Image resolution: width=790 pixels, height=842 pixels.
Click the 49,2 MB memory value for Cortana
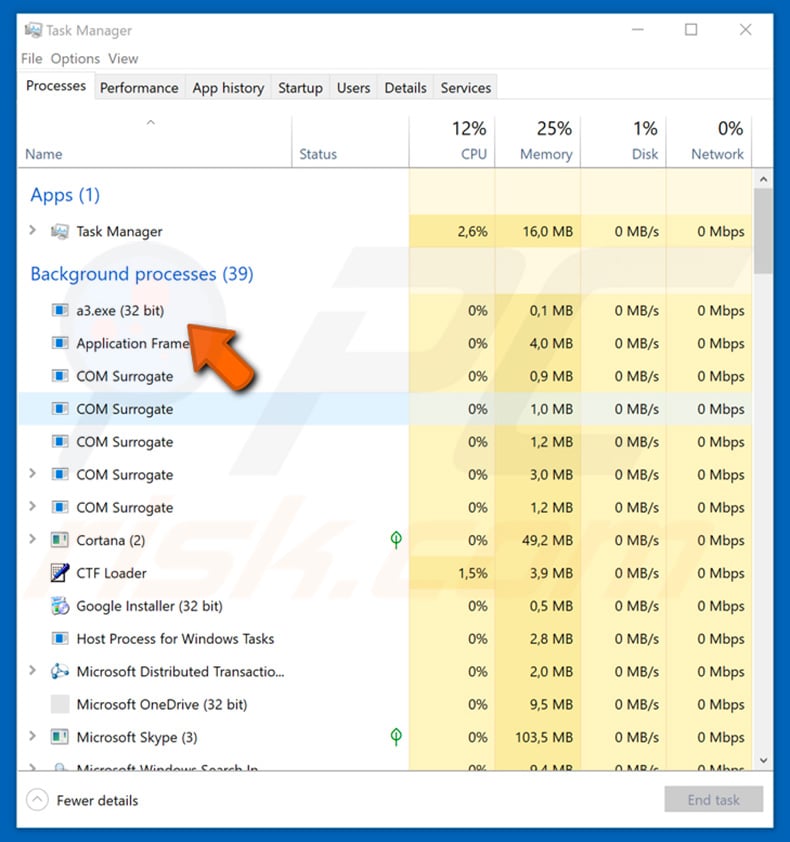[547, 540]
